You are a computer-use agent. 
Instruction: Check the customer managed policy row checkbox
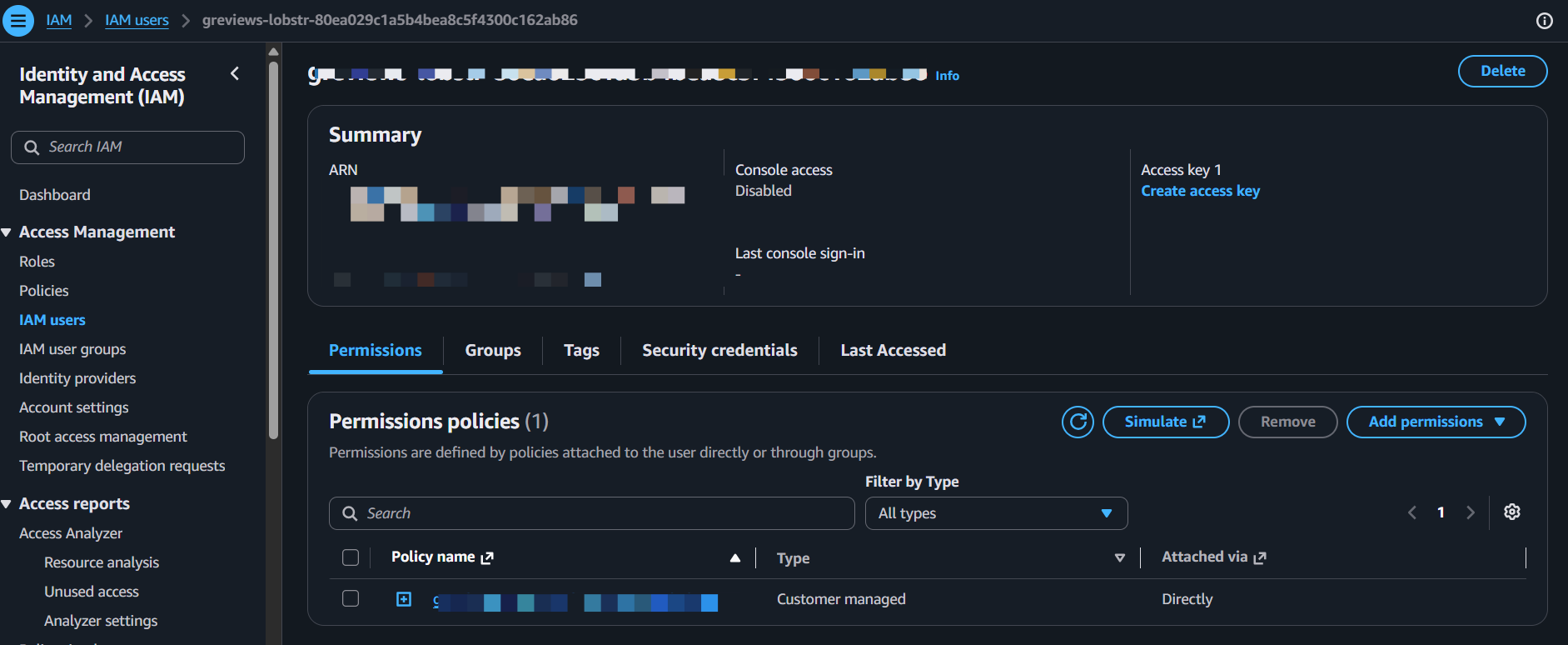point(351,598)
